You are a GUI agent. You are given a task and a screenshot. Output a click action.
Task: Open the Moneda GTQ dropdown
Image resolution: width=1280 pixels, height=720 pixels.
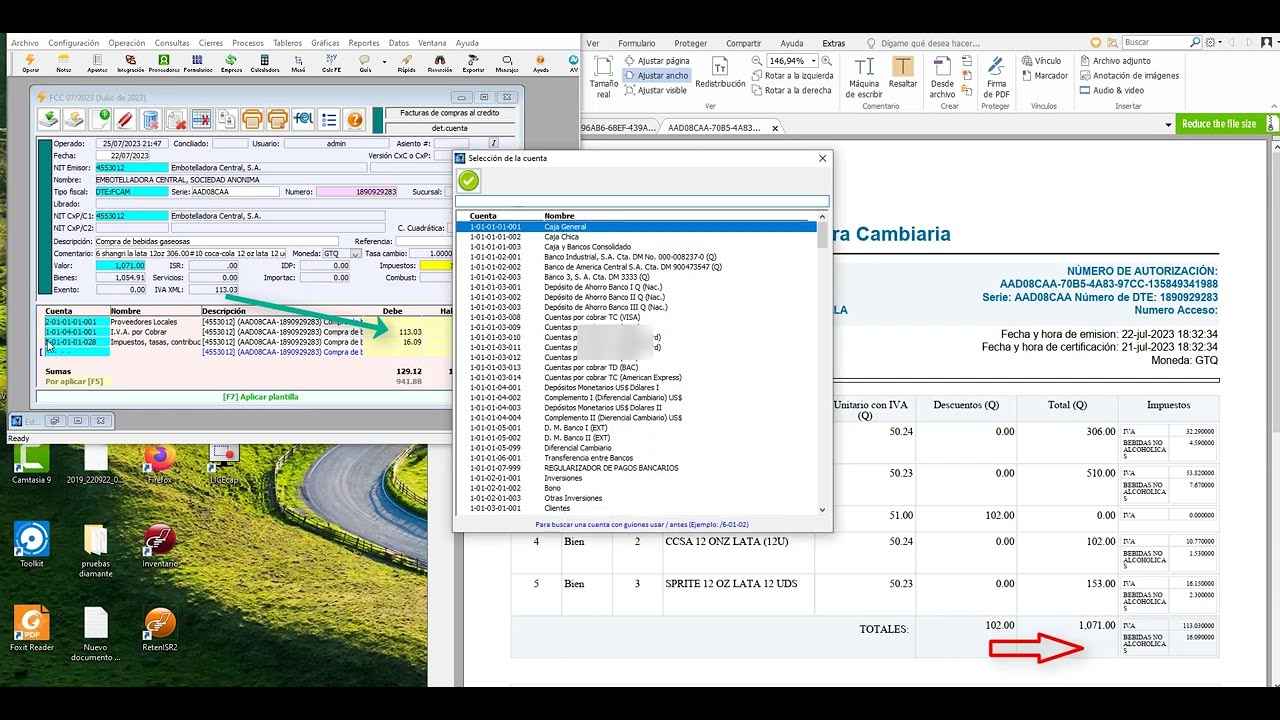[357, 254]
